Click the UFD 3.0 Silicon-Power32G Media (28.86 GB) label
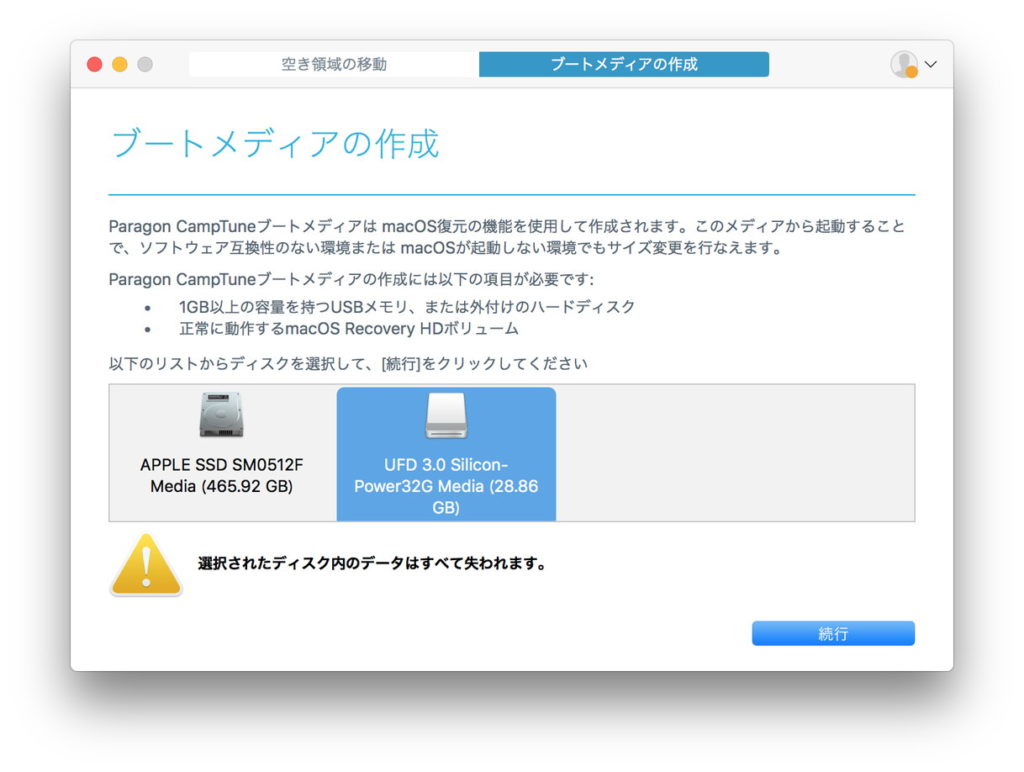This screenshot has height=772, width=1024. tap(446, 486)
